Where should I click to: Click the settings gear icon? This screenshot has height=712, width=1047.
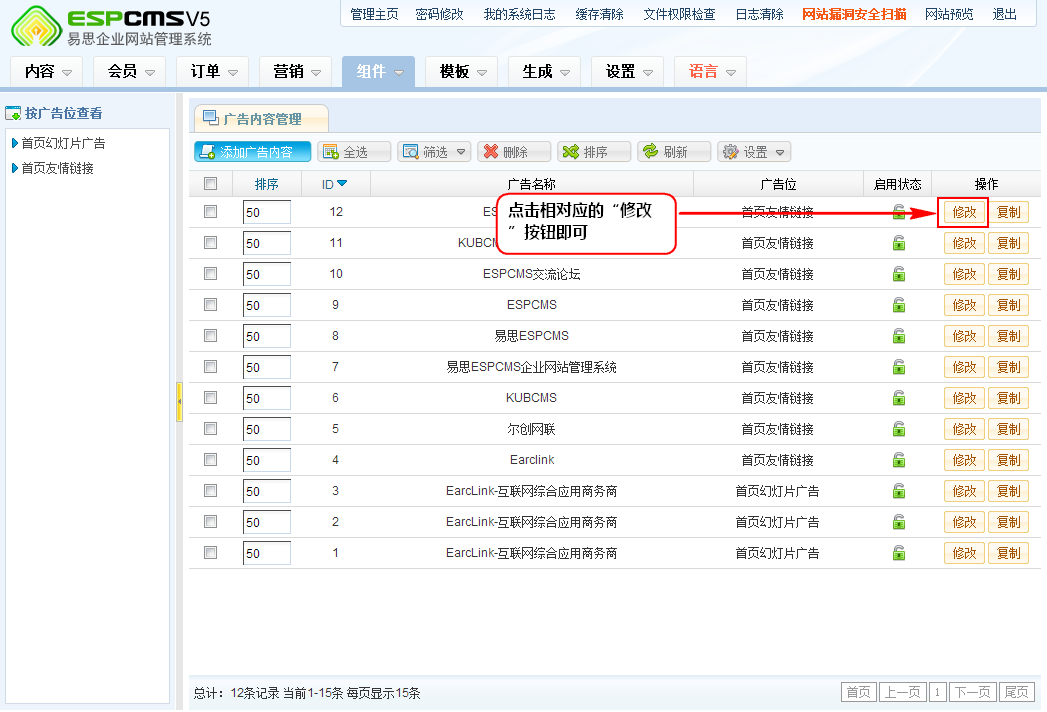(731, 152)
